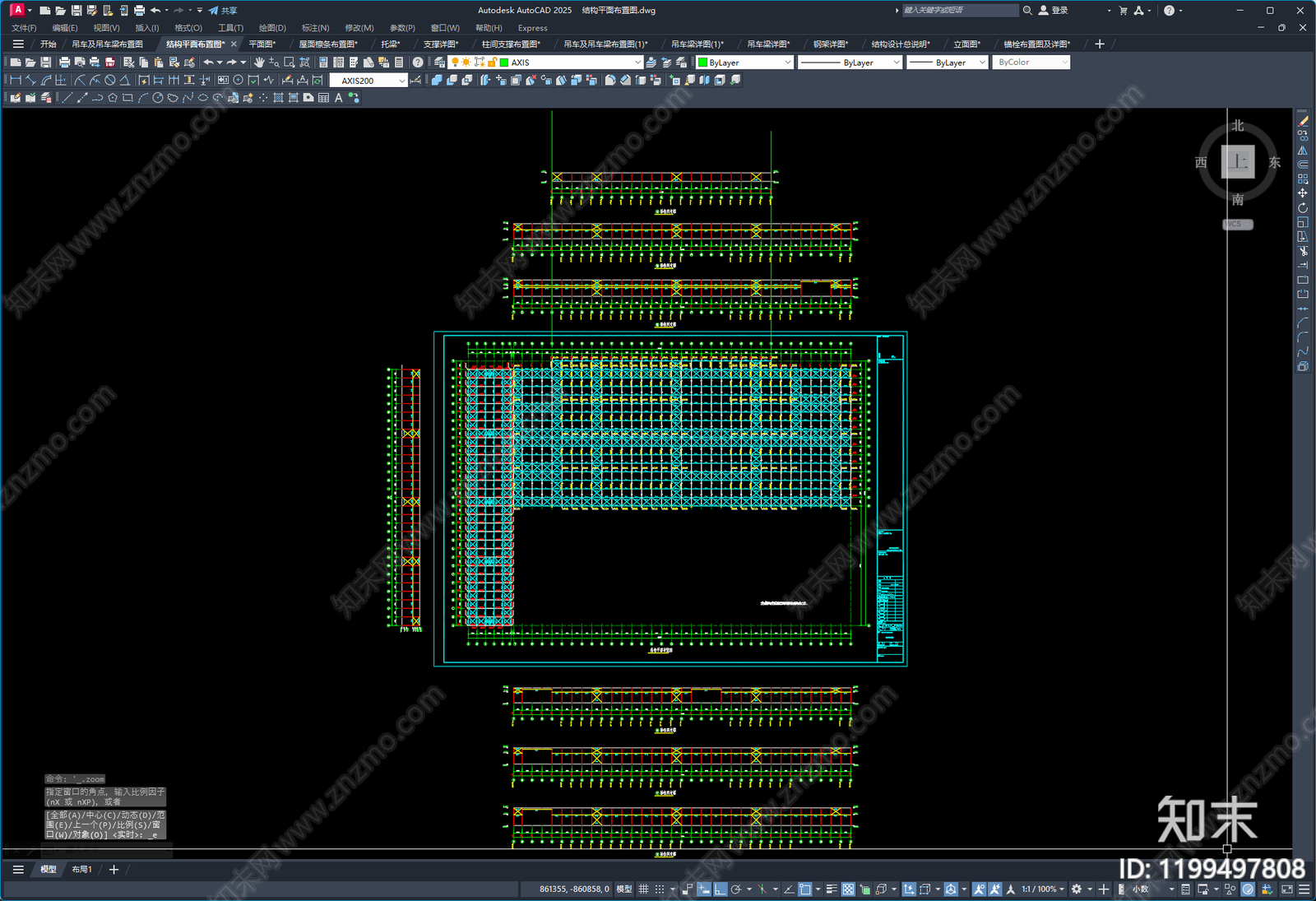
Task: Select the Linear dimension tool
Action: pos(16,81)
